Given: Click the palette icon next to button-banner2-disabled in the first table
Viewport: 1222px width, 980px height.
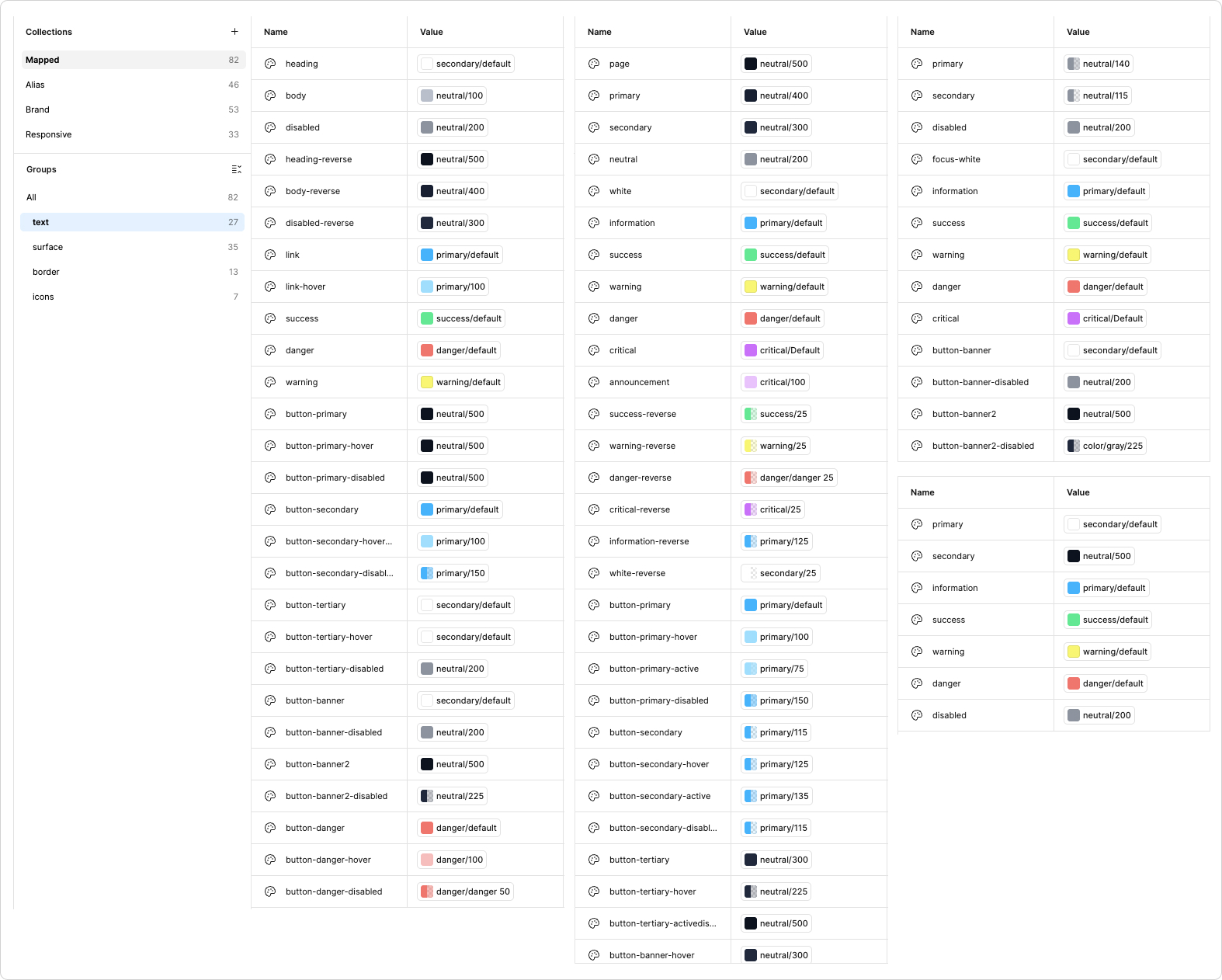Looking at the screenshot, I should 270,796.
